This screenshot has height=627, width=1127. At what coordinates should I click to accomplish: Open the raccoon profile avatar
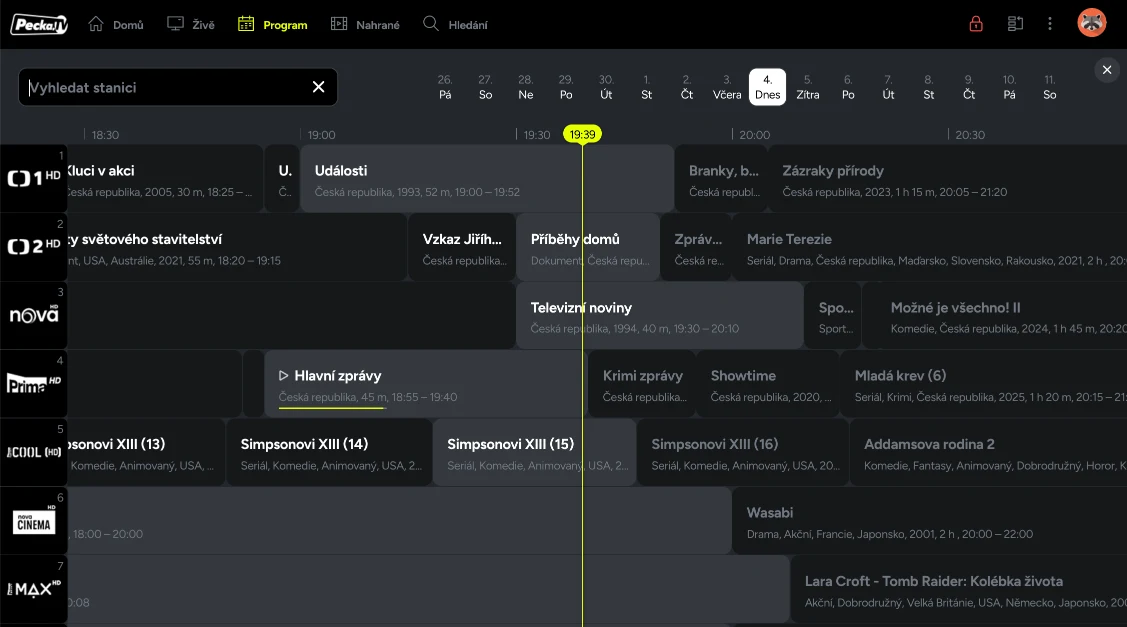pyautogui.click(x=1091, y=24)
